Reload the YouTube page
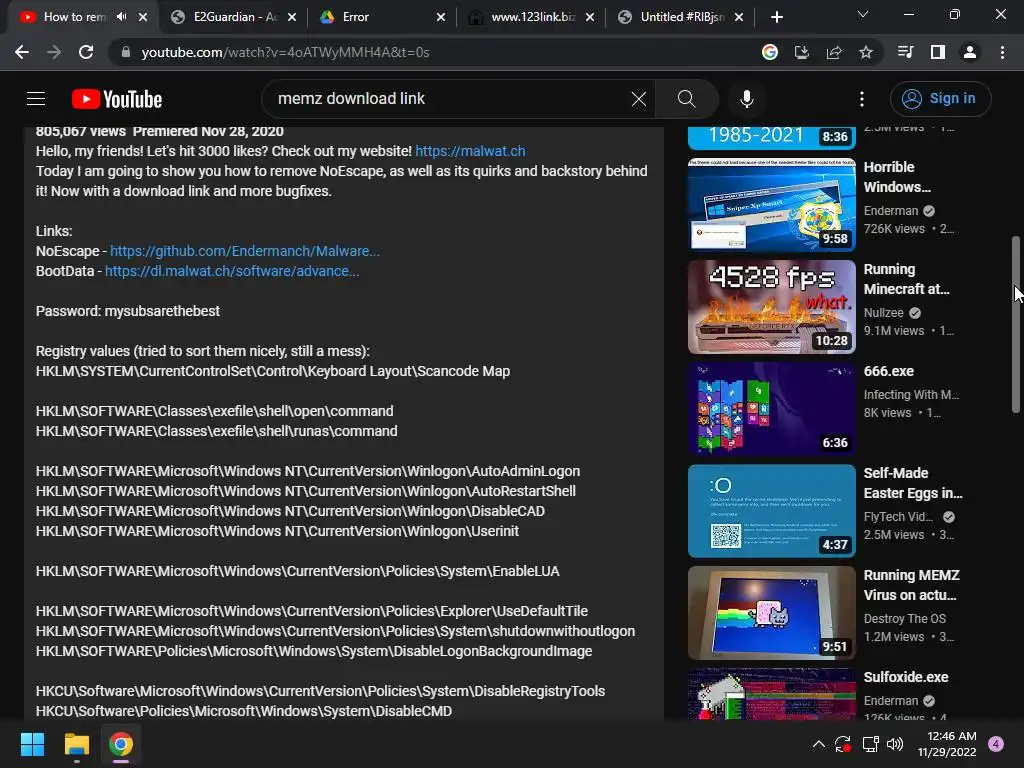 (86, 52)
